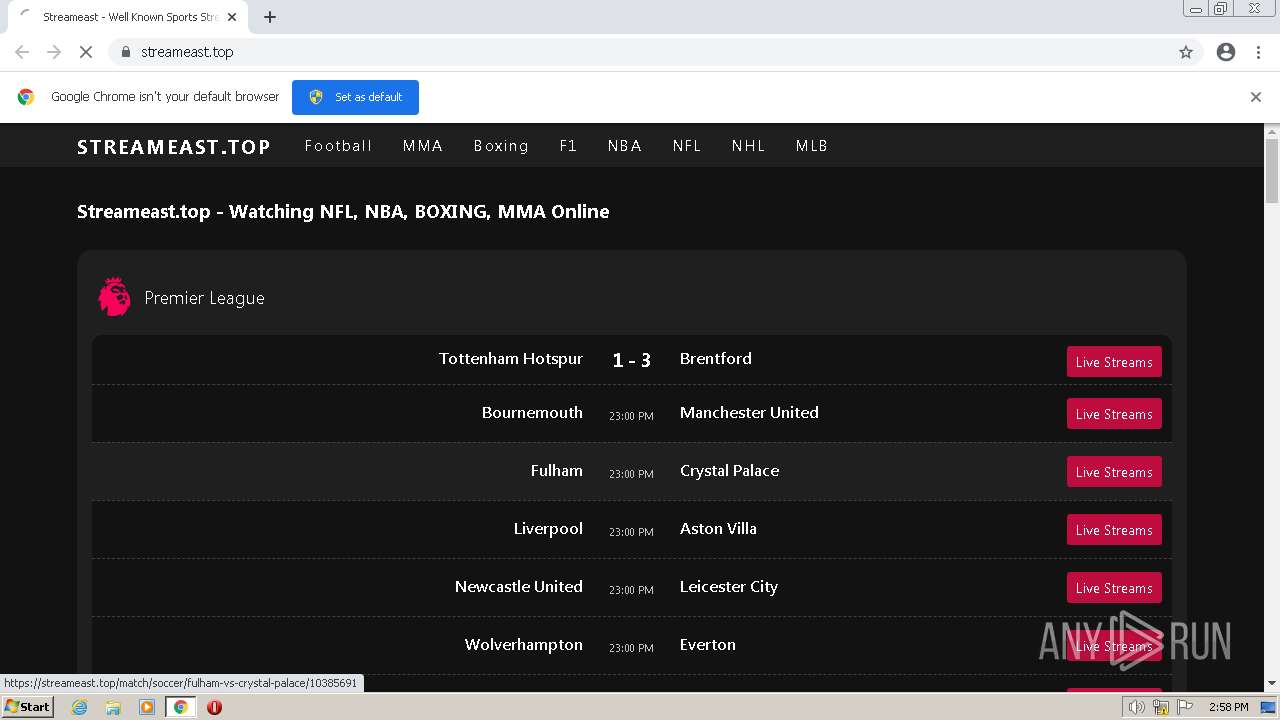Click the Premier League lion logo
Viewport: 1280px width, 720px height.
coord(114,297)
